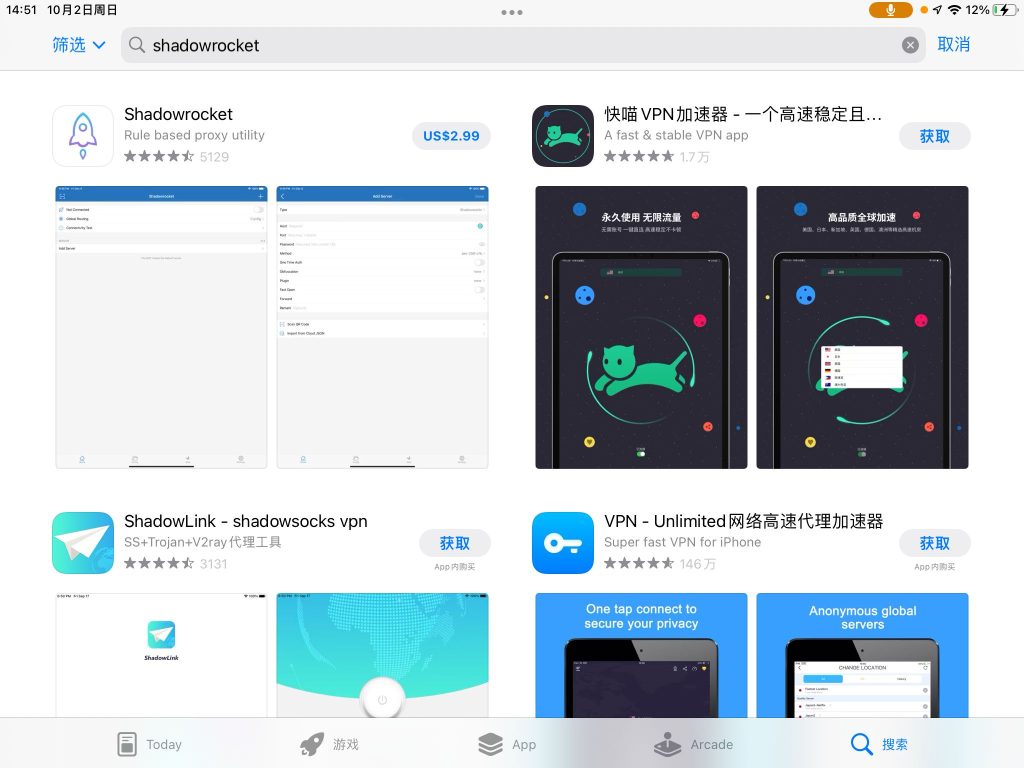1024x768 pixels.
Task: Clear the search field with the X icon
Action: coord(910,45)
